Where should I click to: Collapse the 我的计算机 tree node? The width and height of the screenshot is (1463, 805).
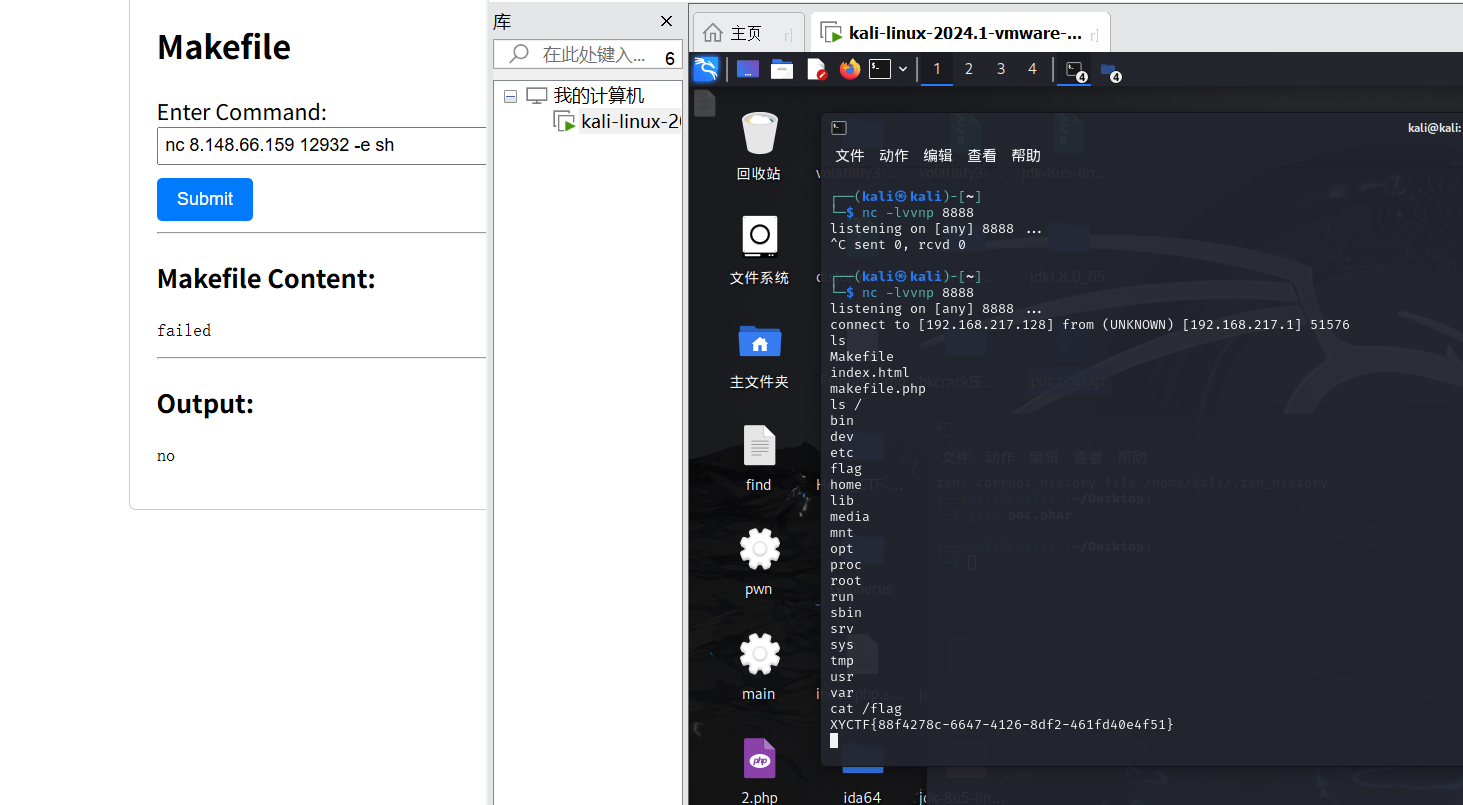510,96
